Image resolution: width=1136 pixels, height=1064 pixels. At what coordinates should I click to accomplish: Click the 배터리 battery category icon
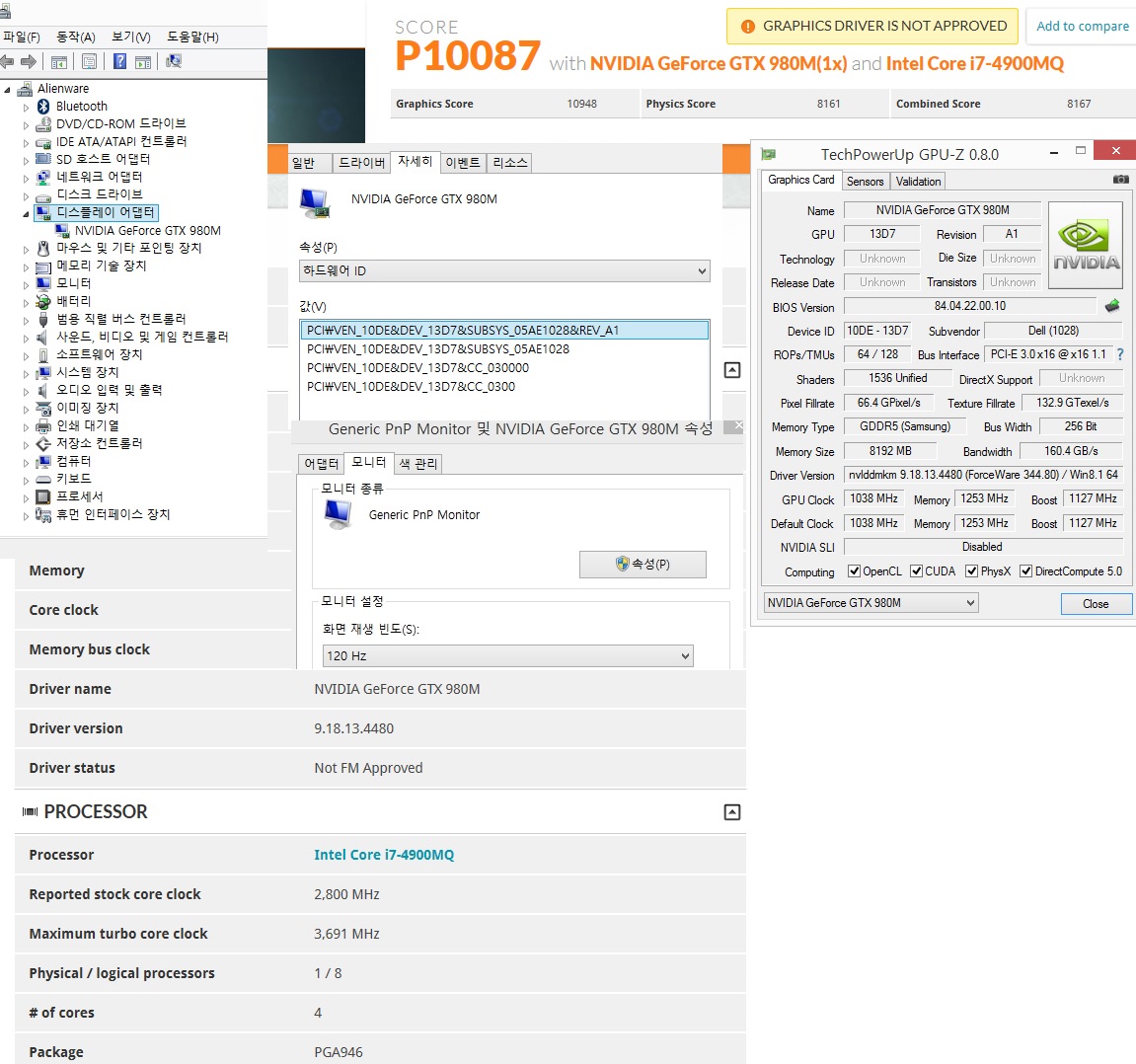43,301
